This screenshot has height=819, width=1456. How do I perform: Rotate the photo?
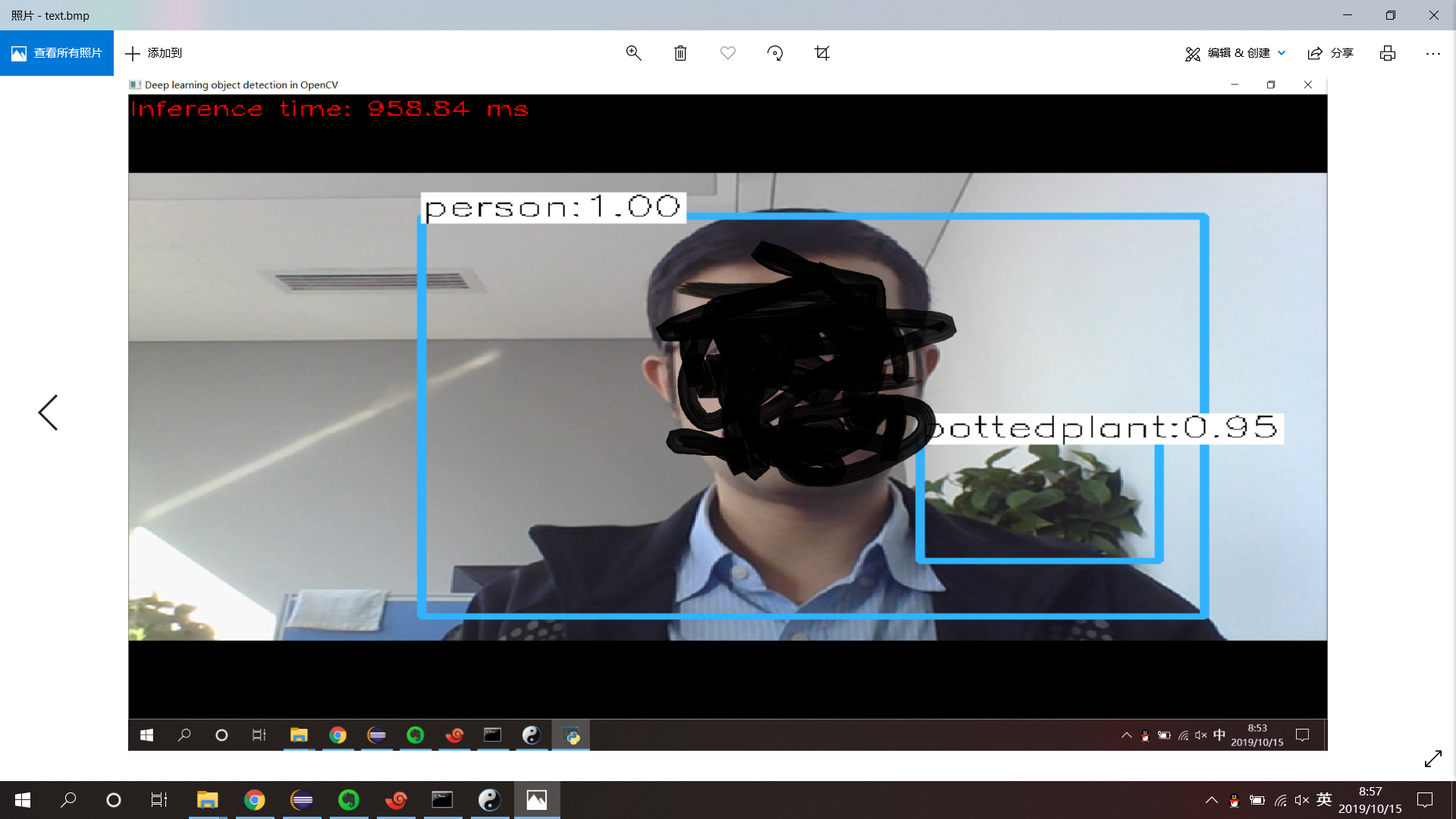tap(775, 53)
